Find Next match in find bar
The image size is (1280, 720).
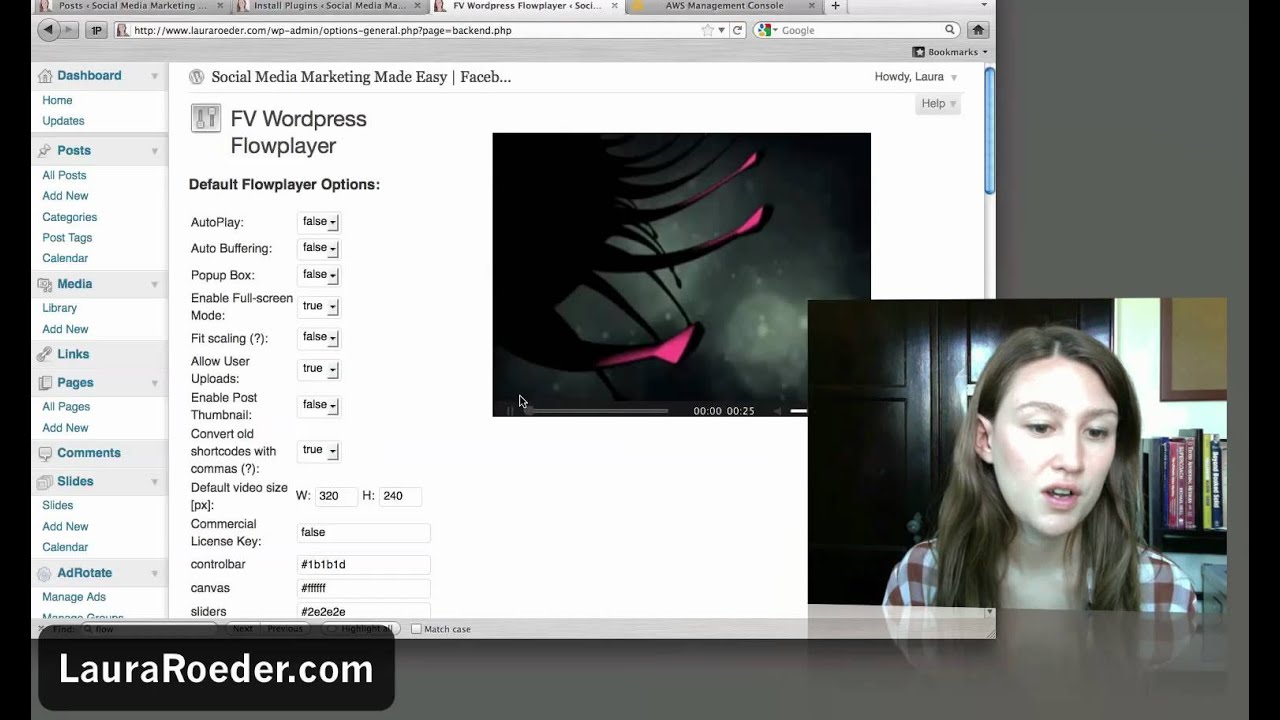[243, 629]
